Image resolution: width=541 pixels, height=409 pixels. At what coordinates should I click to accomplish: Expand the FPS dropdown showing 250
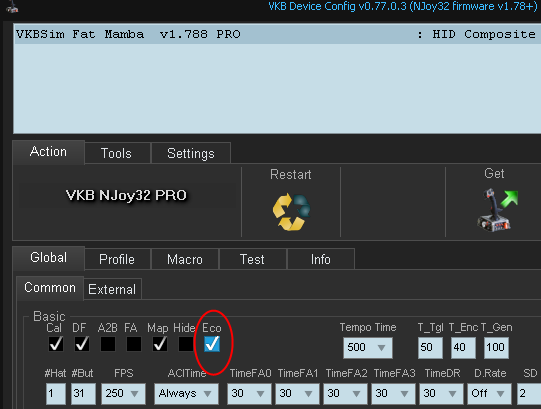click(123, 393)
